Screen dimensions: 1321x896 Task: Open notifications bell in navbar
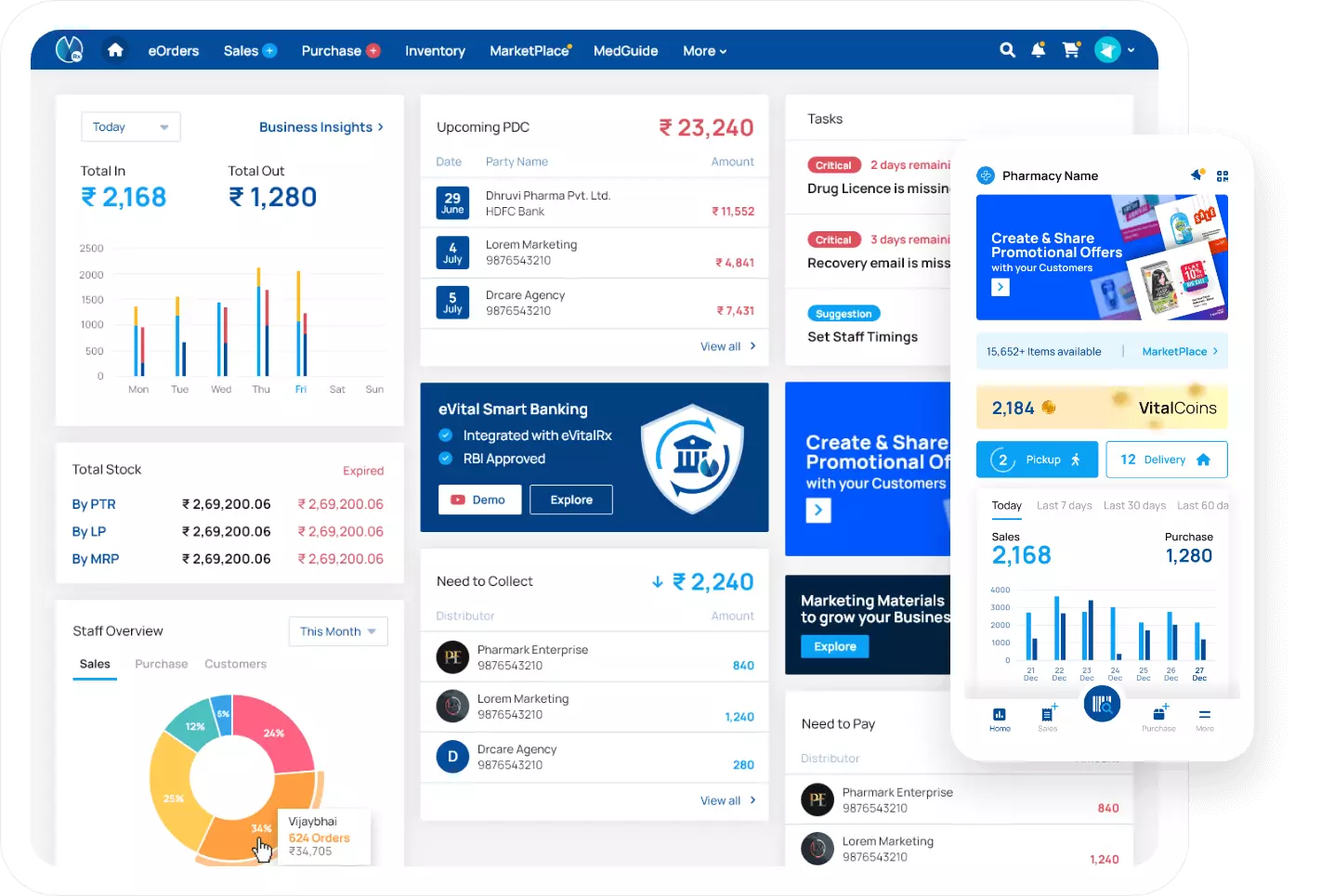[x=1039, y=50]
